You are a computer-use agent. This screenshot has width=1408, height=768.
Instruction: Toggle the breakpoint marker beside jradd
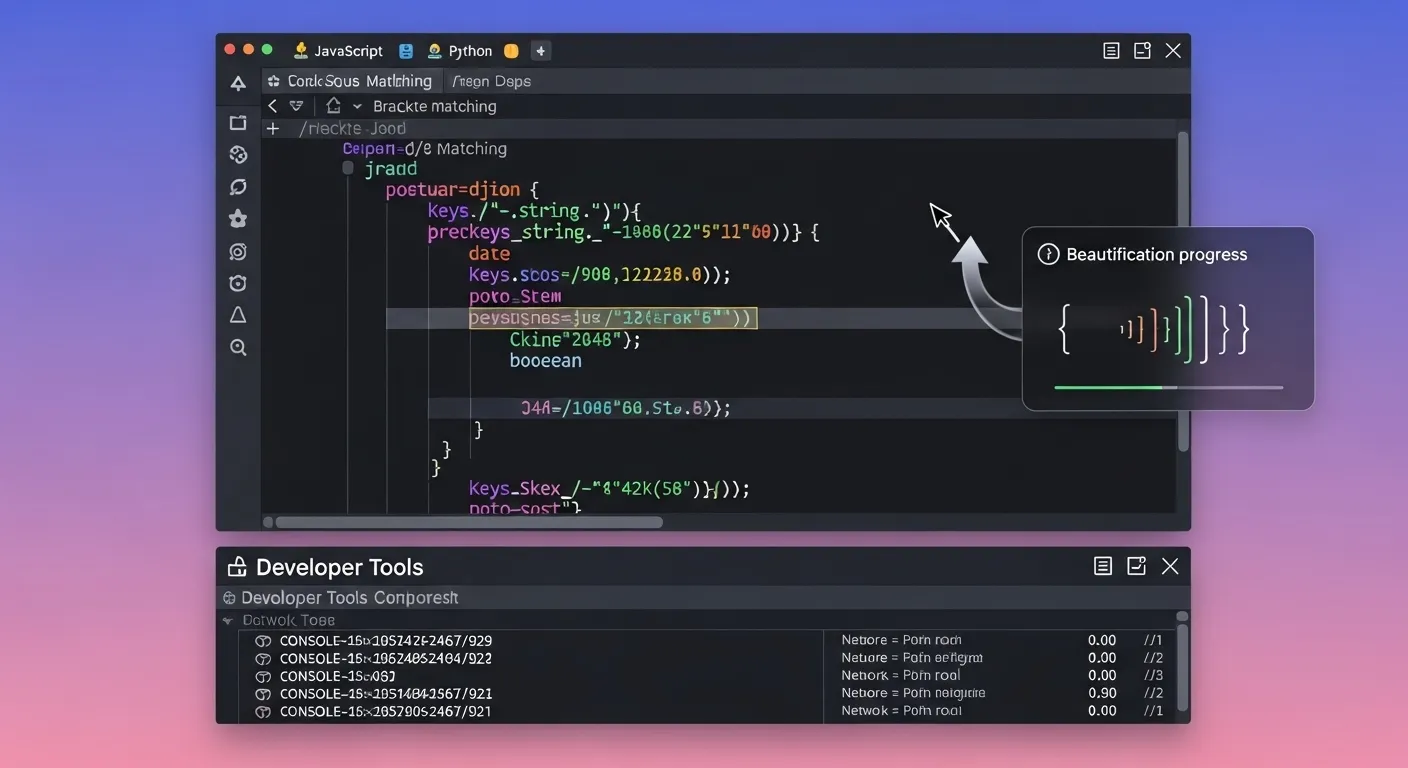[x=347, y=168]
